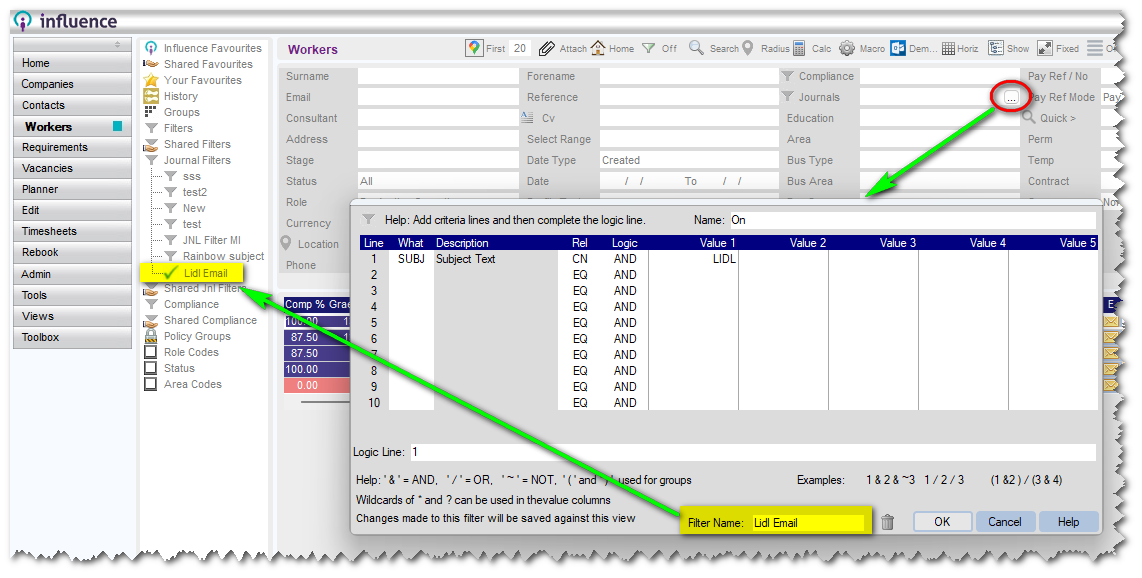Open the Macro gear tool

click(x=846, y=48)
